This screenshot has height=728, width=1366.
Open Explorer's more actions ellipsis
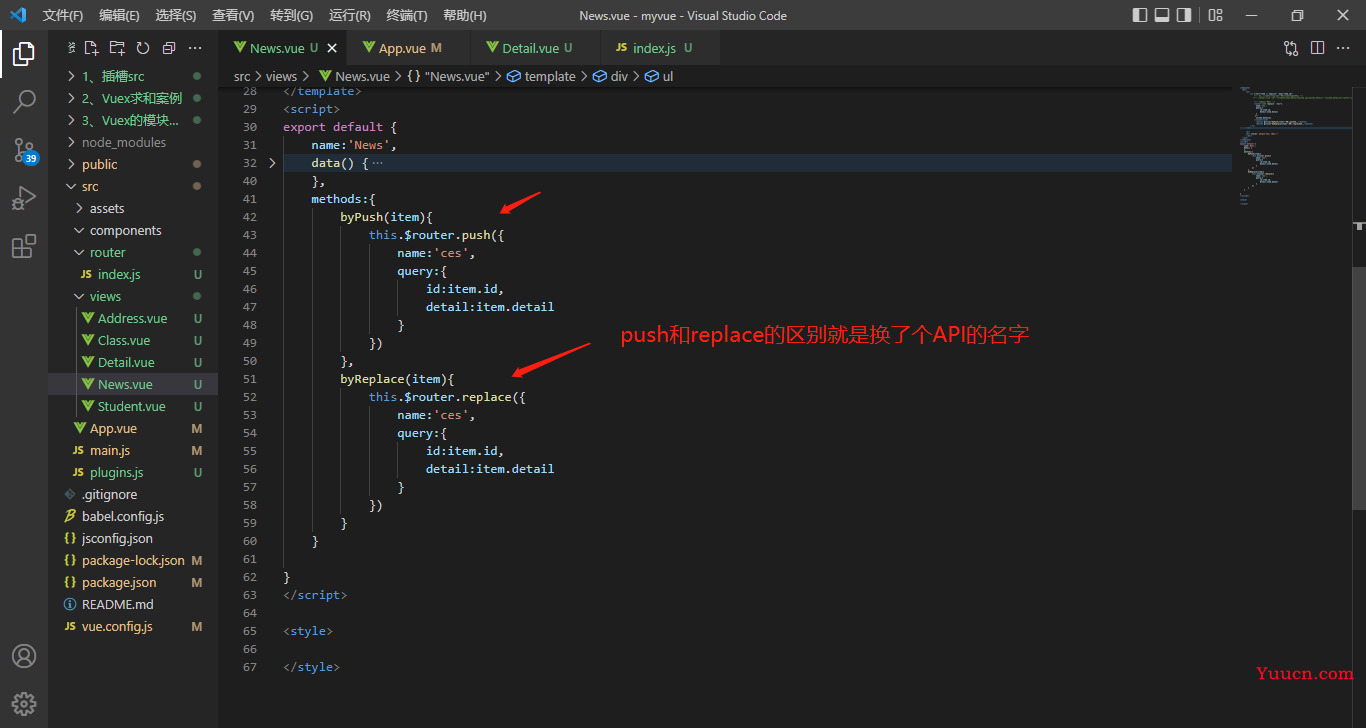[x=195, y=48]
